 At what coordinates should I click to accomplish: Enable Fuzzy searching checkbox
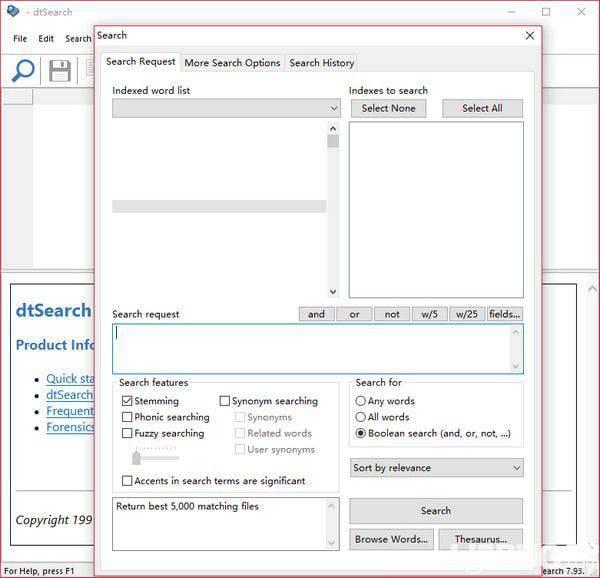pos(127,433)
